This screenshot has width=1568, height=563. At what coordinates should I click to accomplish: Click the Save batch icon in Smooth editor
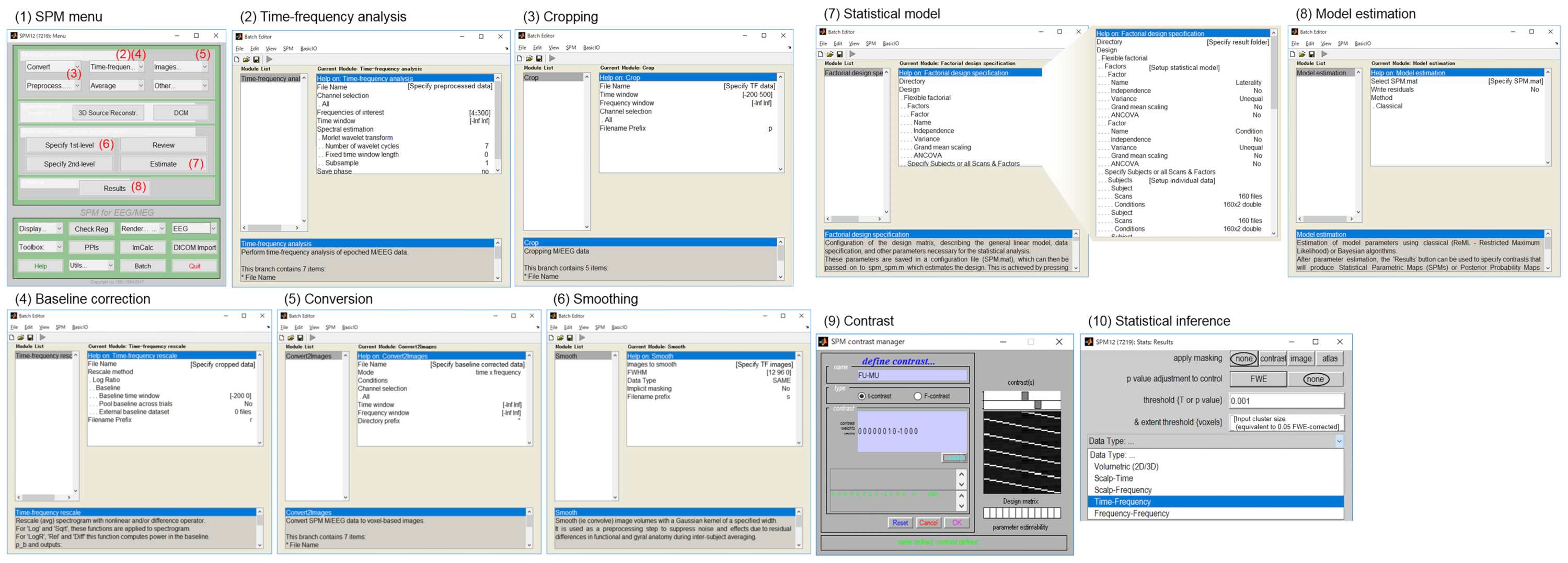tap(570, 338)
